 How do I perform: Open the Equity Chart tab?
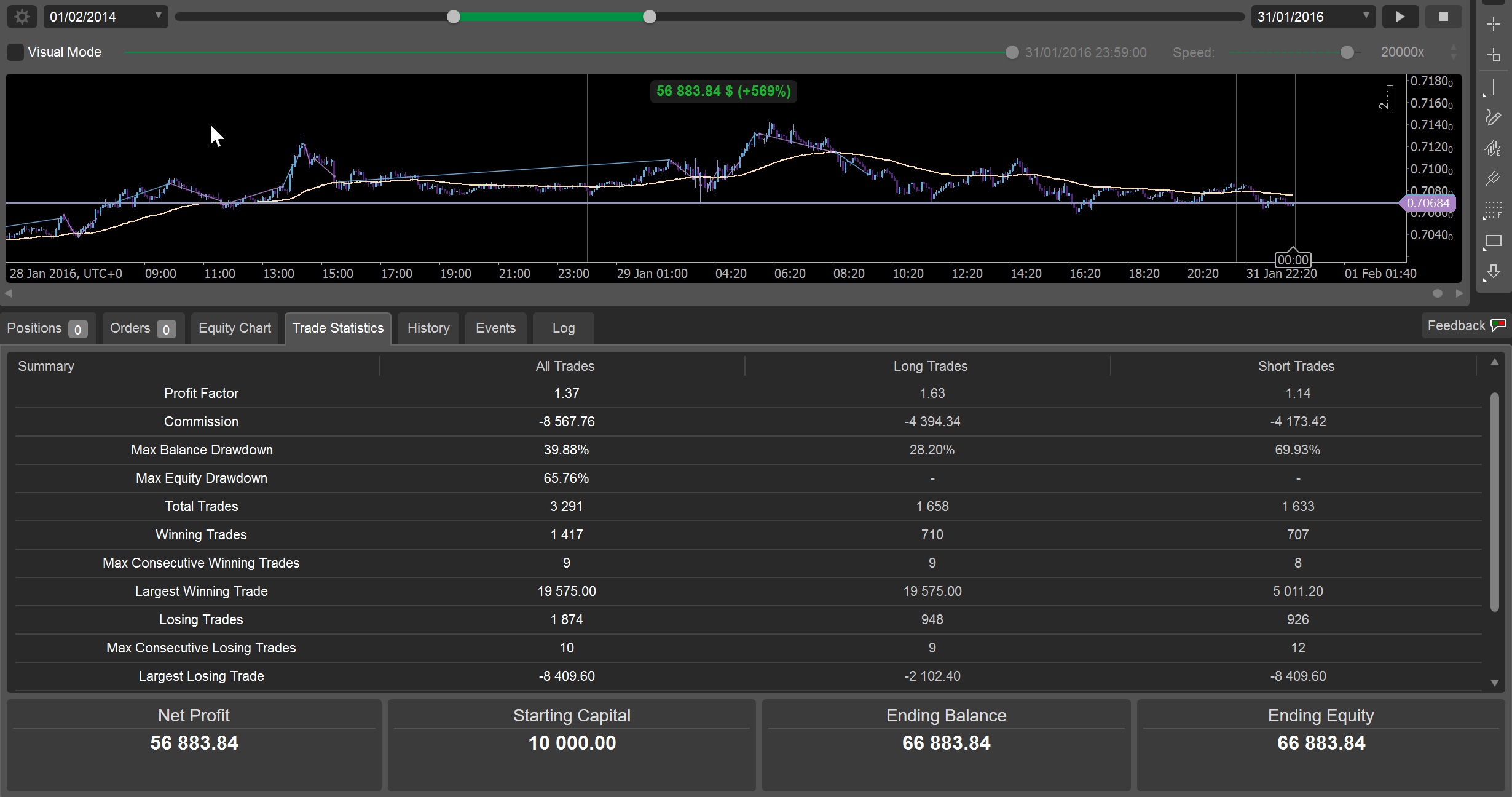[234, 328]
